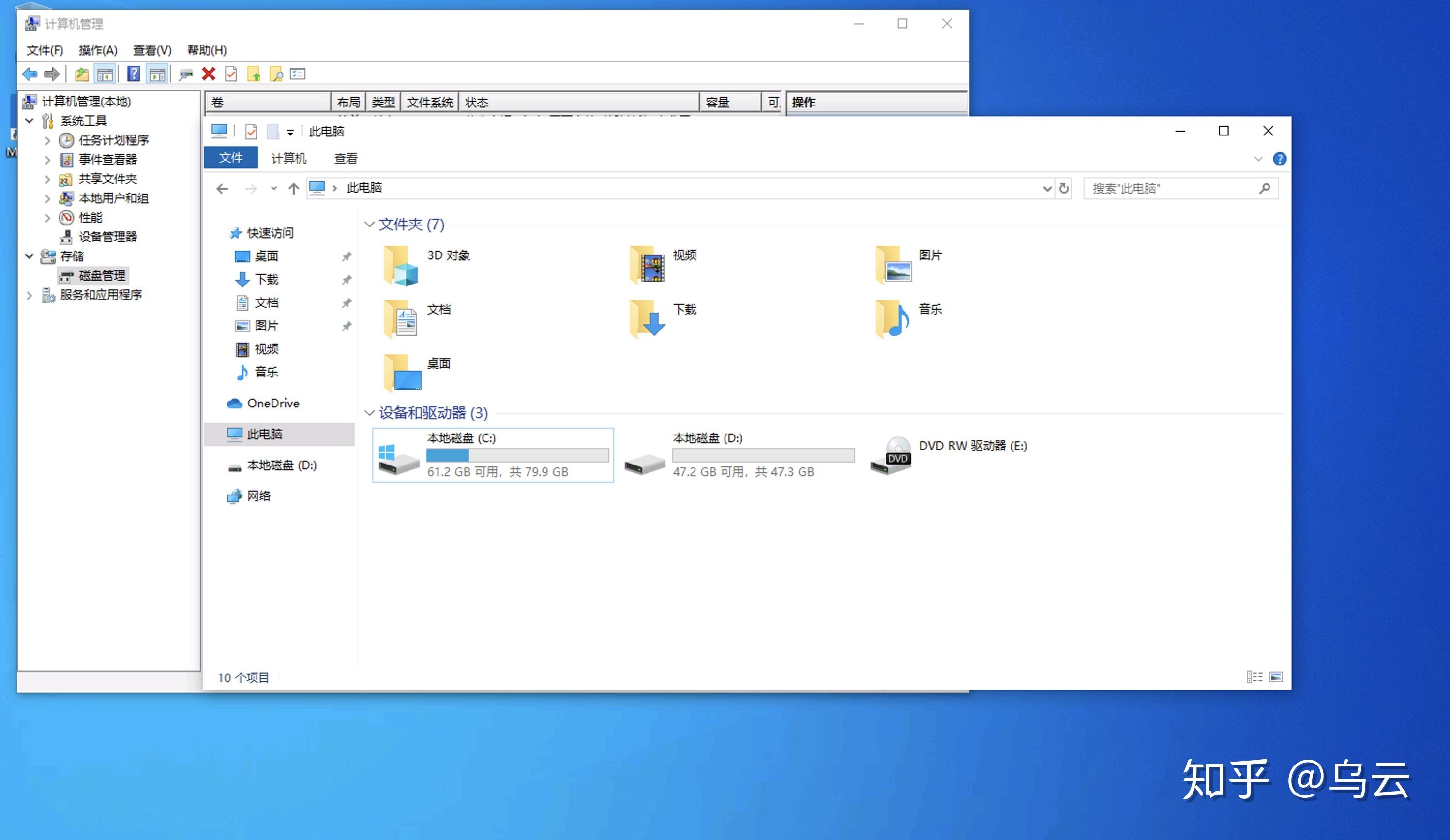Expand the 任务计划程序 tree node
Screen dimensions: 1450x840
[48, 140]
